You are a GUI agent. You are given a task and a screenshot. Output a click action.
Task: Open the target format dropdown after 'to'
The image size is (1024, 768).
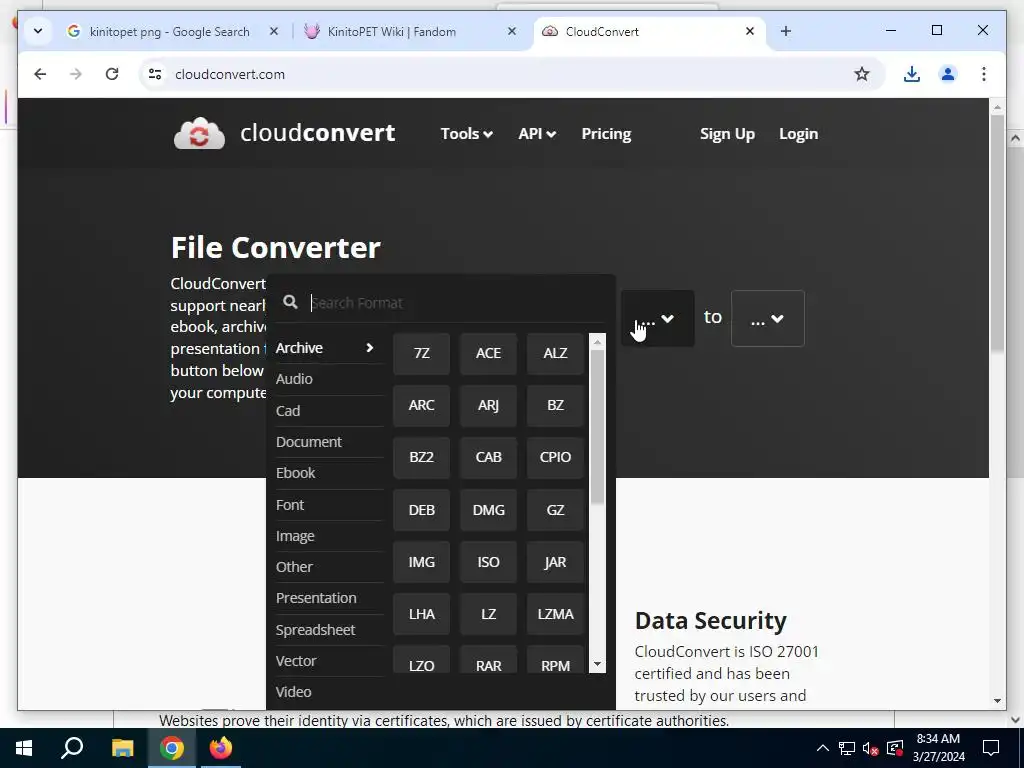coord(767,318)
